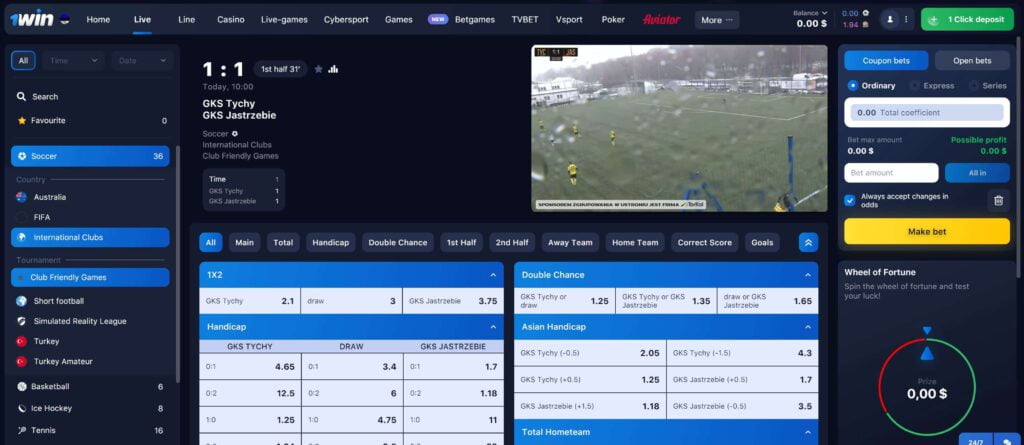This screenshot has height=445, width=1024.
Task: Open match statistics bar chart icon
Action: coord(333,69)
